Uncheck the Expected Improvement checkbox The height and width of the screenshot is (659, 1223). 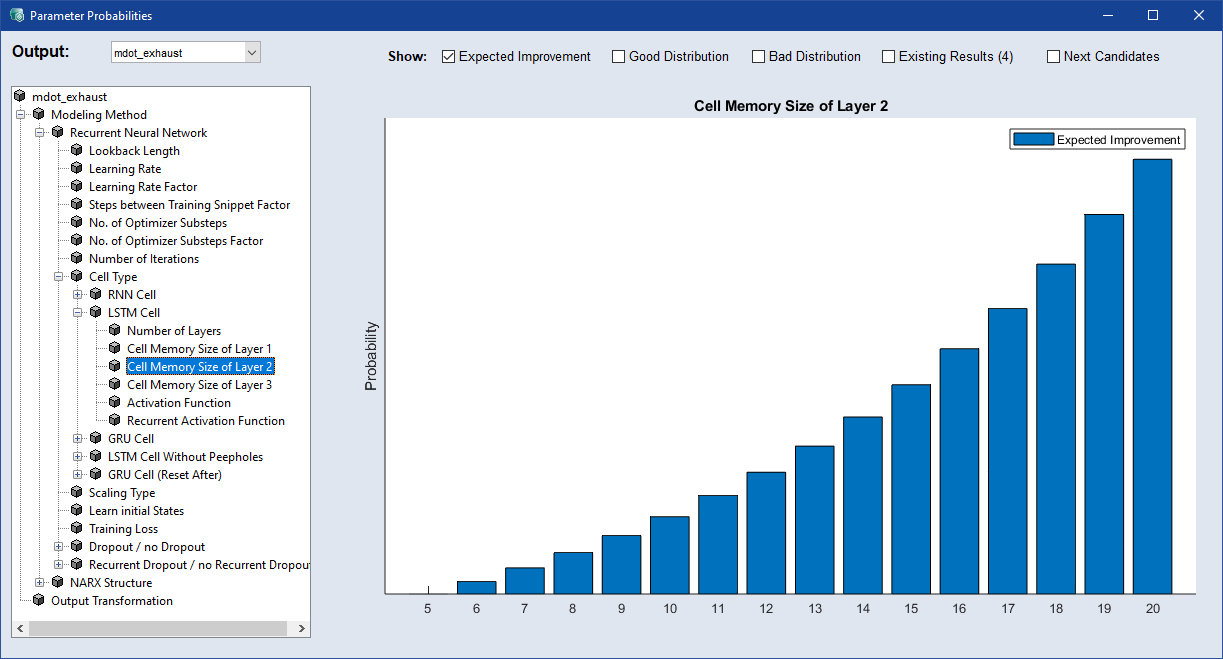click(449, 57)
